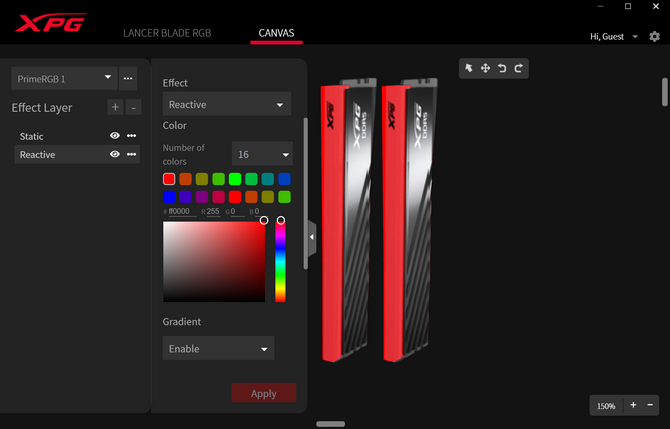Click the canvas vertical scrollbar at right
The height and width of the screenshot is (429, 670).
click(665, 92)
